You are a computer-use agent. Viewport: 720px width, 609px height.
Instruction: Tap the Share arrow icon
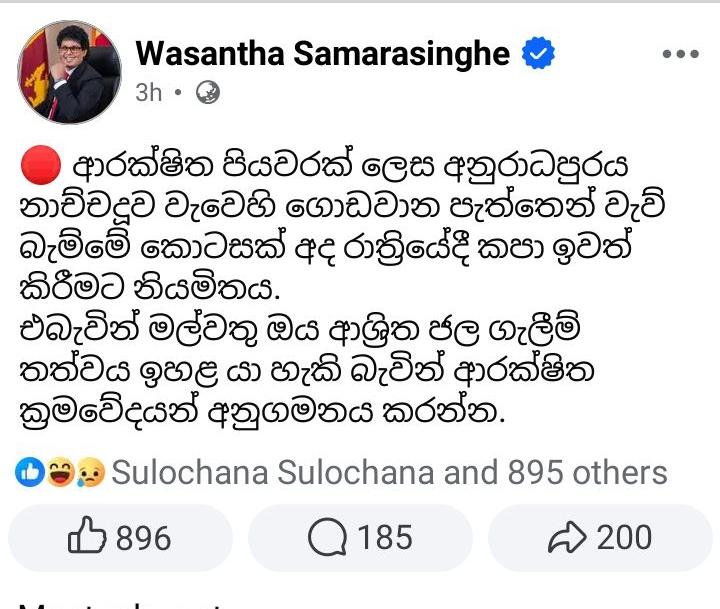[567, 539]
